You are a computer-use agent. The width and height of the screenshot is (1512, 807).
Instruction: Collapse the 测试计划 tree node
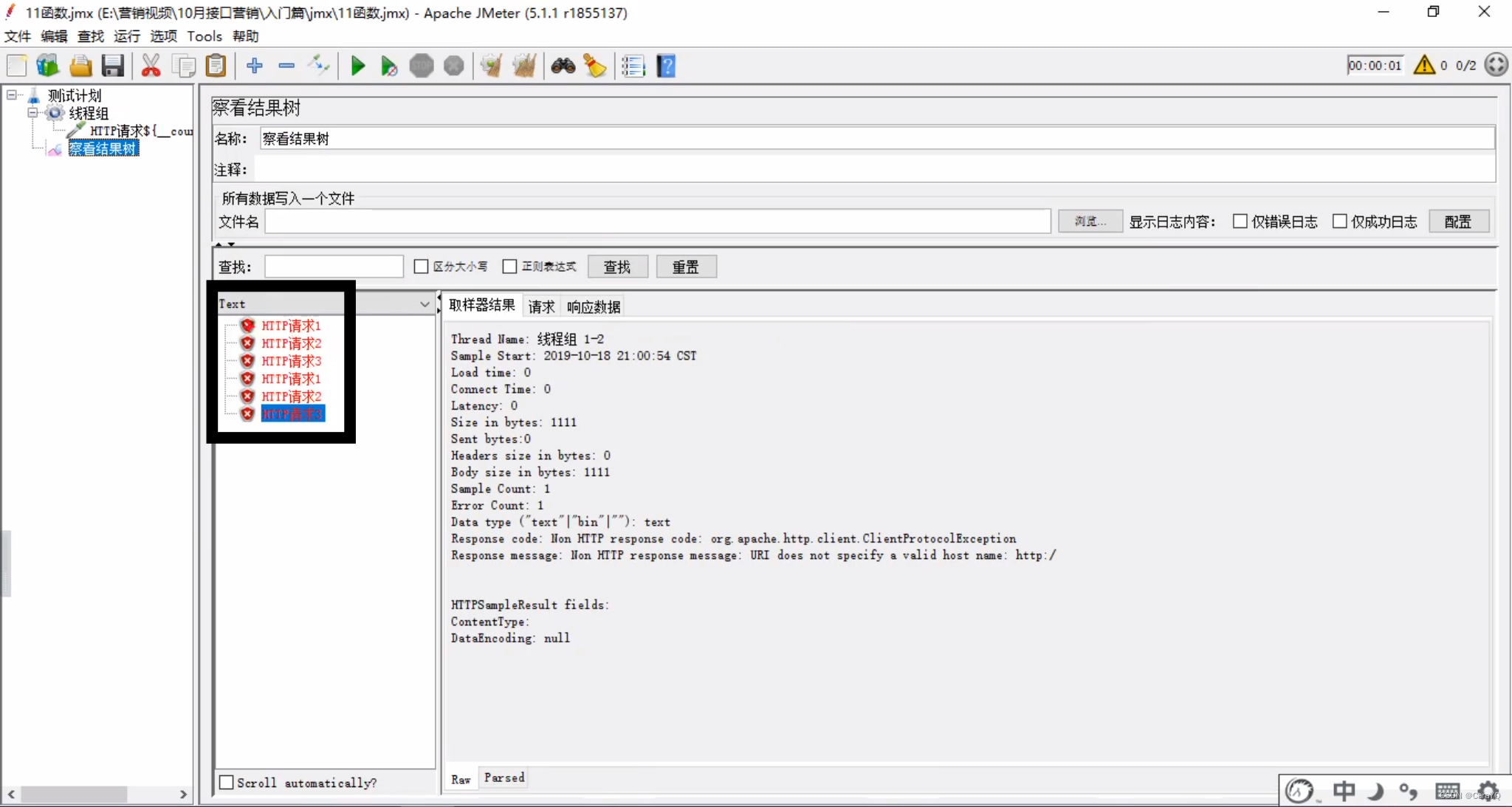12,95
